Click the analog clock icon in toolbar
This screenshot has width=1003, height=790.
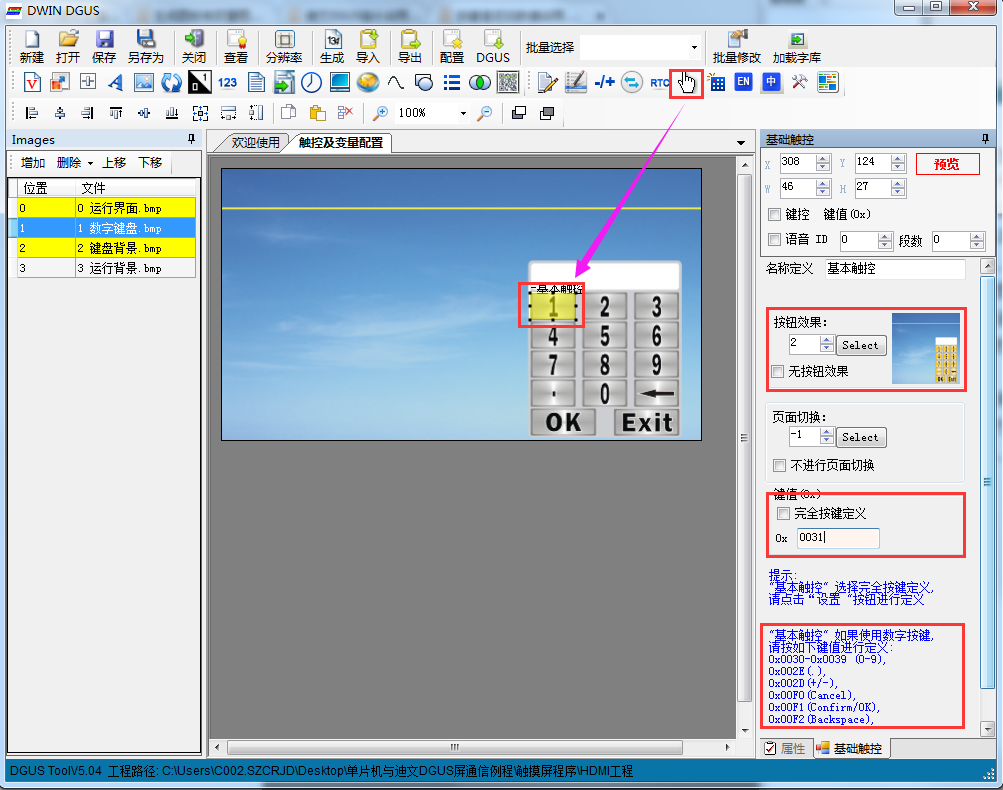pos(312,83)
